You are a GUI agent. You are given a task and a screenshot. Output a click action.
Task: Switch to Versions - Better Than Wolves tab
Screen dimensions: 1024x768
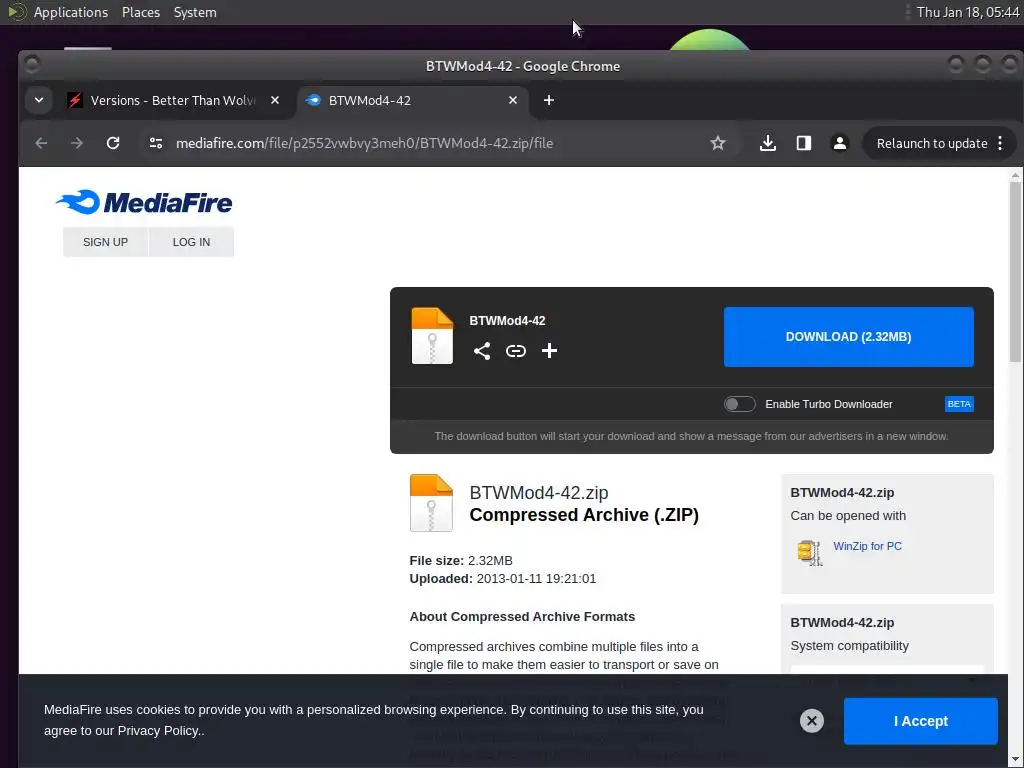pos(174,100)
